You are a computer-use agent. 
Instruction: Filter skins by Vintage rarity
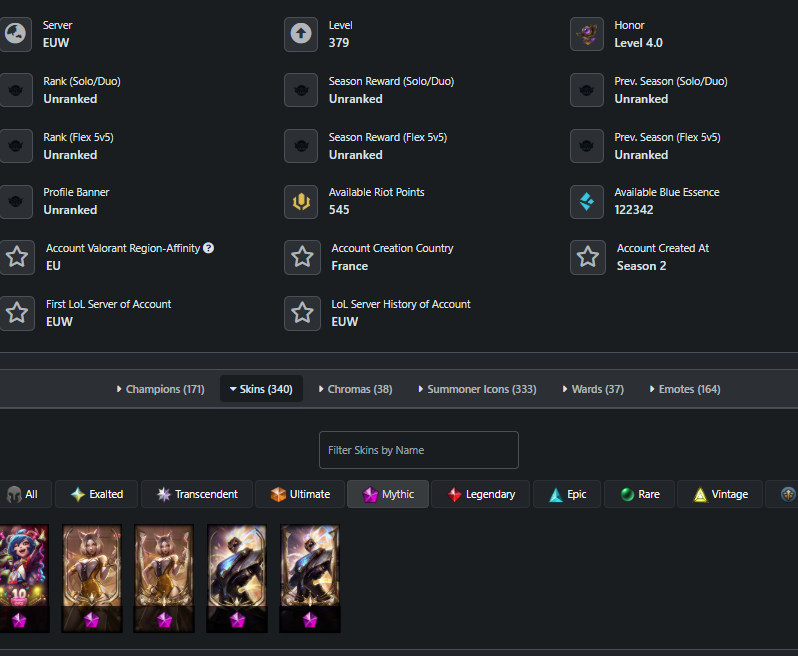point(720,494)
